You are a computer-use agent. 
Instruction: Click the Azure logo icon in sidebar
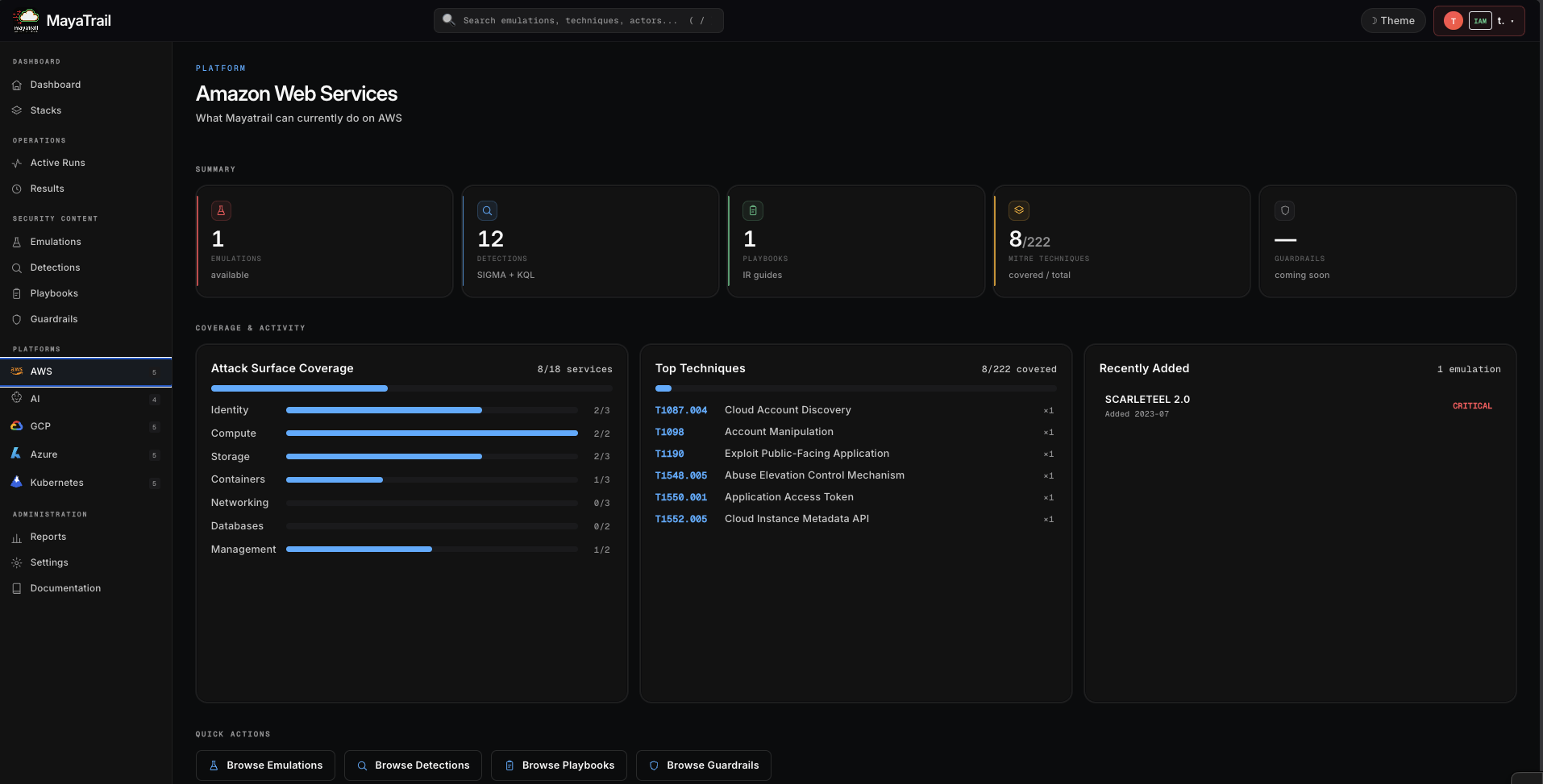pos(16,454)
